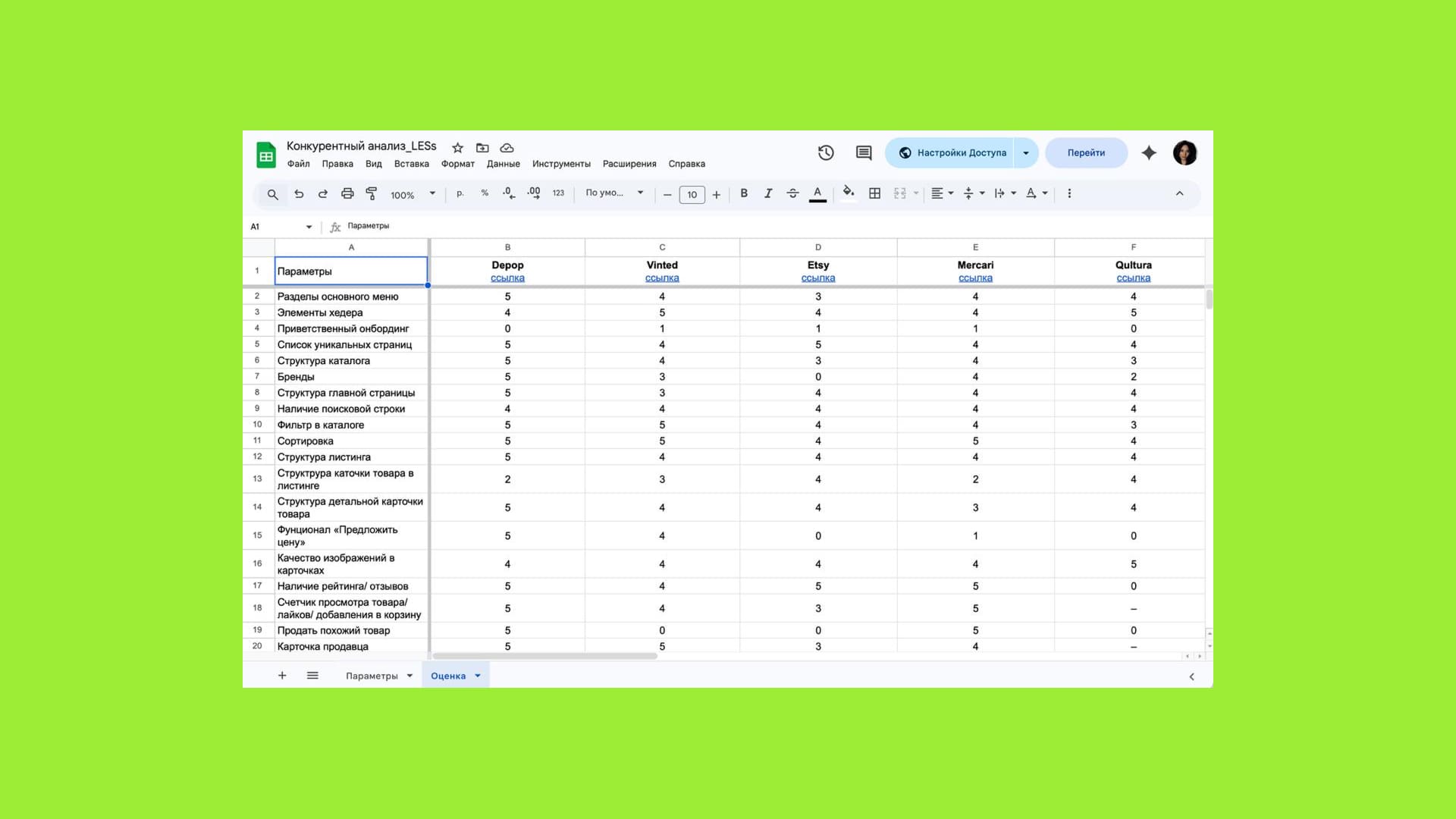Toggle italic formatting

click(x=768, y=193)
